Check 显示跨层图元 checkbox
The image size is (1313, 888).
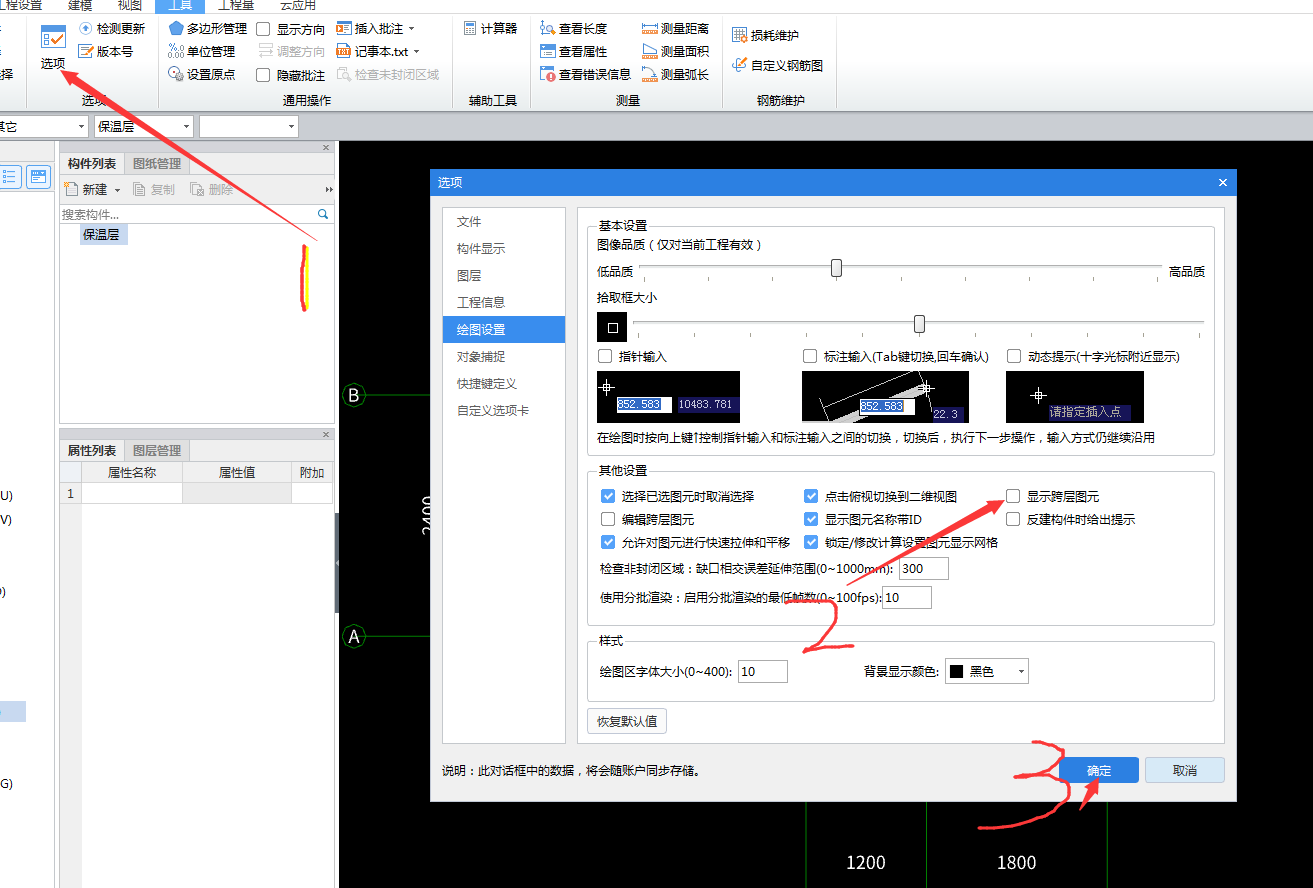[1013, 496]
